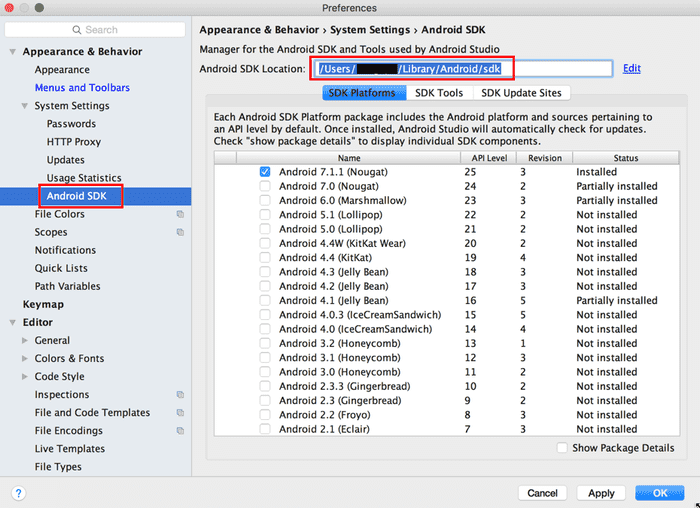Click the project icon beside Scopes
The height and width of the screenshot is (508, 700).
click(180, 232)
